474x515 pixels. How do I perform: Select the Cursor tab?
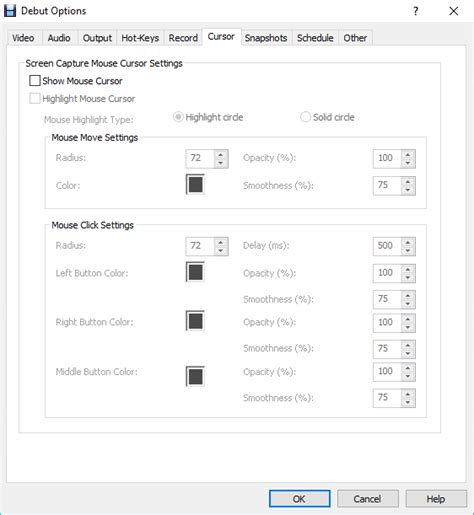221,37
